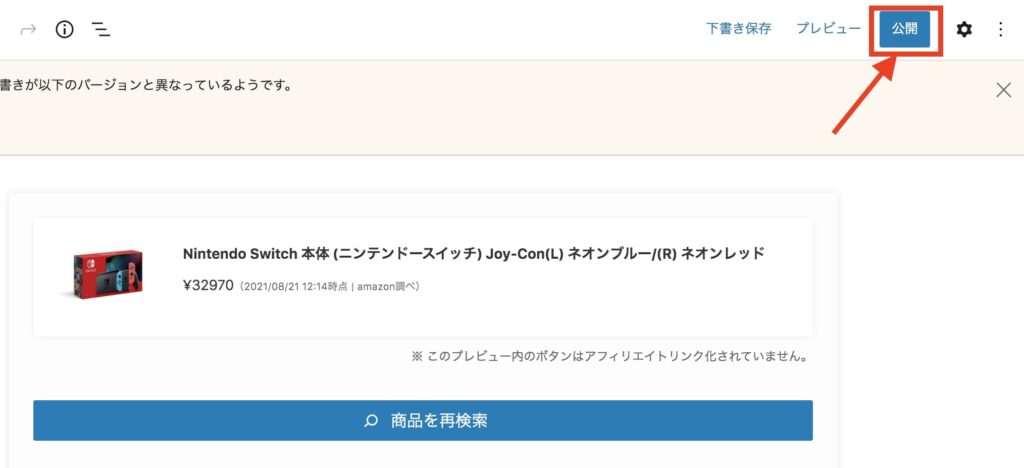1024x468 pixels.
Task: Open the list view outline icon
Action: (101, 29)
